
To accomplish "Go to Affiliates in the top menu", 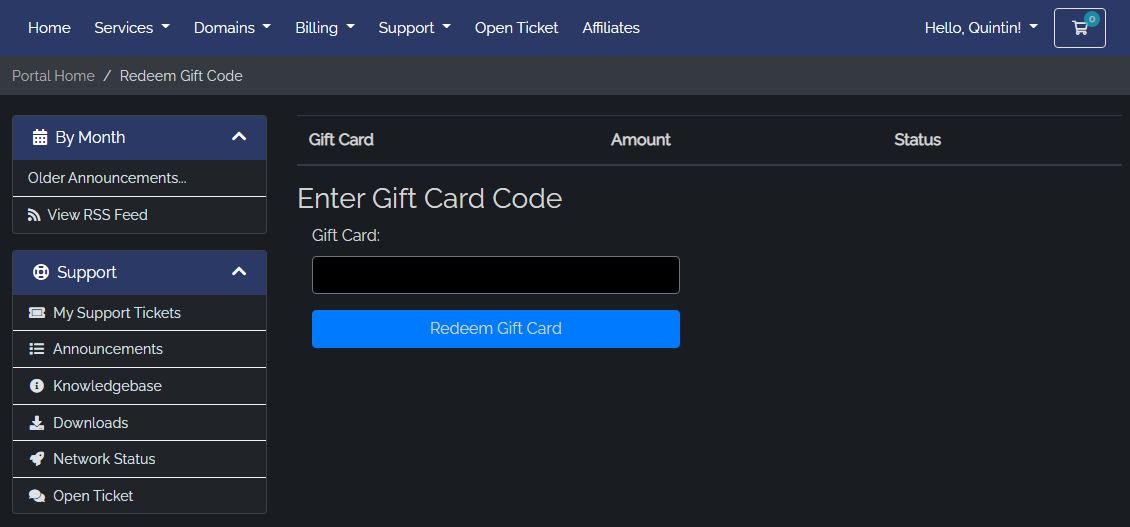I will click(611, 27).
